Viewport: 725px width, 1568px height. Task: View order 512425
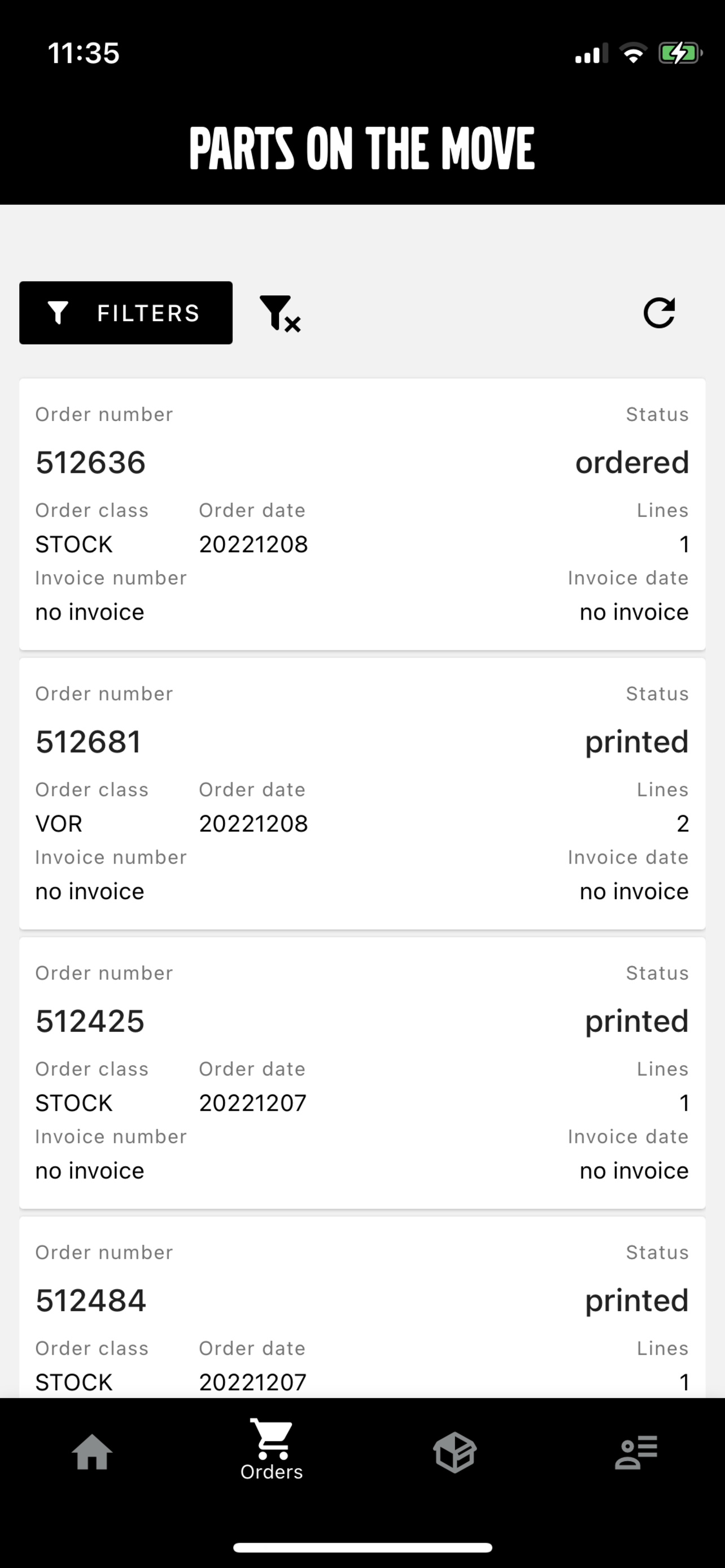point(362,1073)
